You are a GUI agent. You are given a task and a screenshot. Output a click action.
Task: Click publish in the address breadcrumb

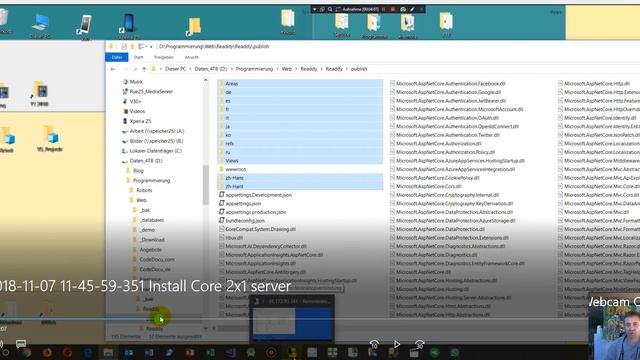coord(359,69)
